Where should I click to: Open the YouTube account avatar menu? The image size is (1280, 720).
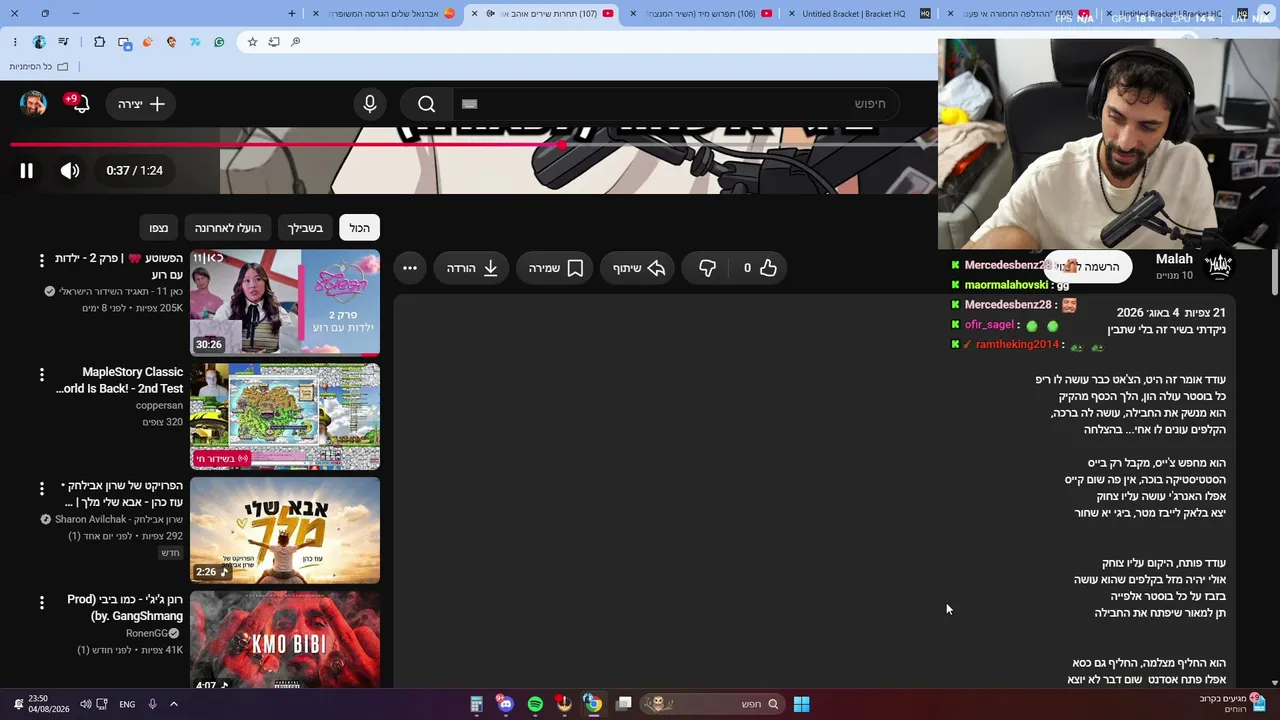coord(33,104)
